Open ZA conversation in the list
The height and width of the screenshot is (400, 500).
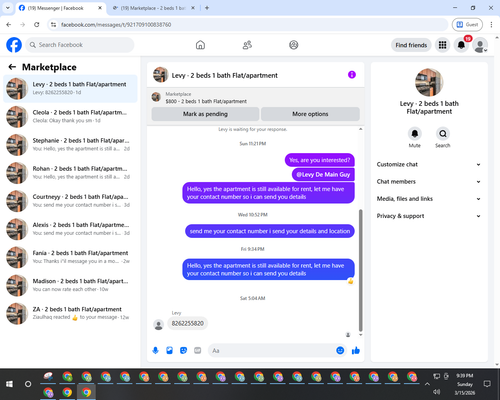coord(70,314)
